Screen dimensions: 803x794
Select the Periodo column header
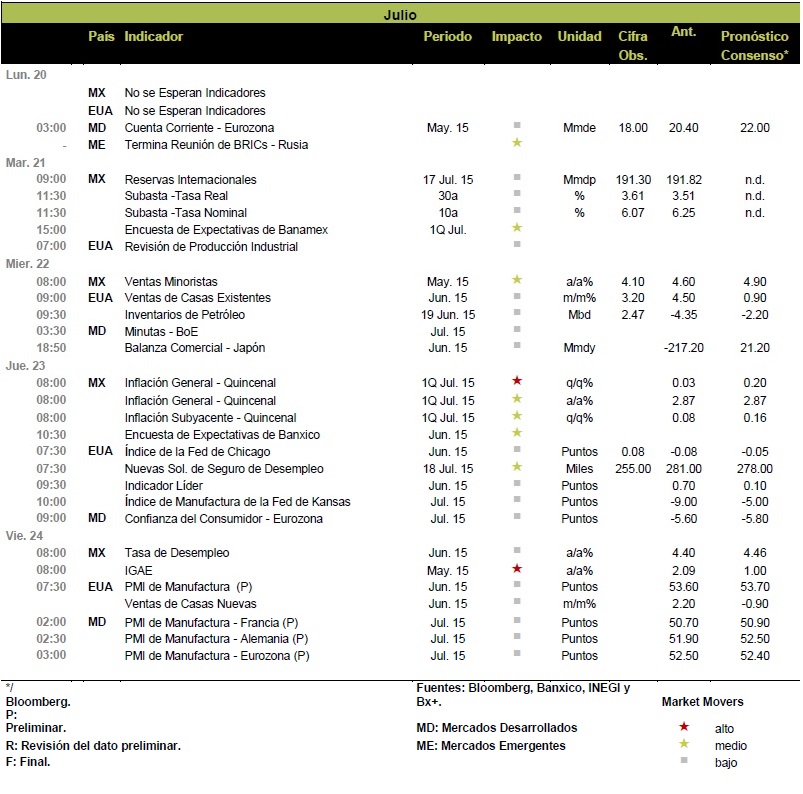448,36
